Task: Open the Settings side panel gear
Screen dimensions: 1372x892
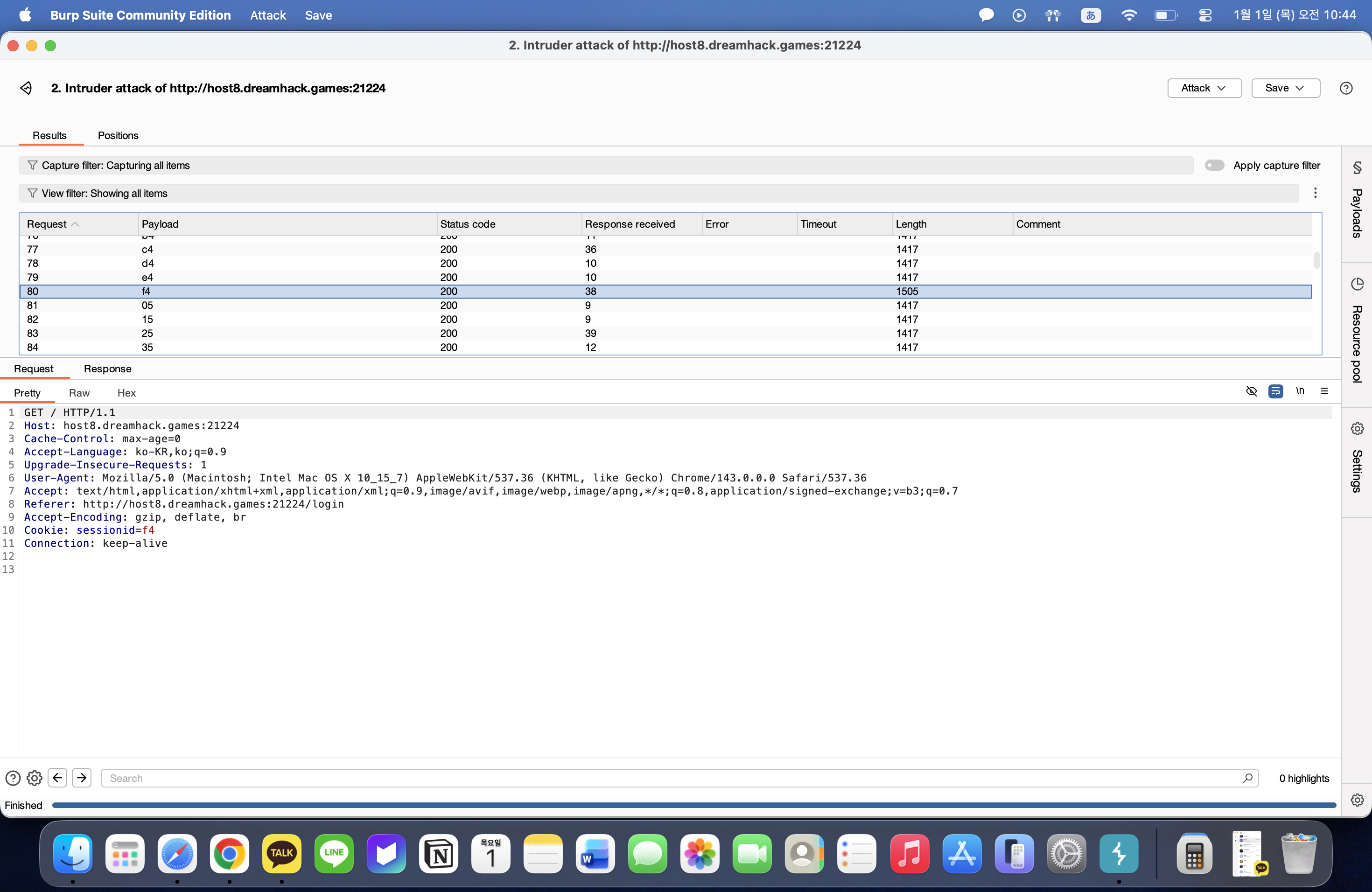Action: tap(1357, 429)
